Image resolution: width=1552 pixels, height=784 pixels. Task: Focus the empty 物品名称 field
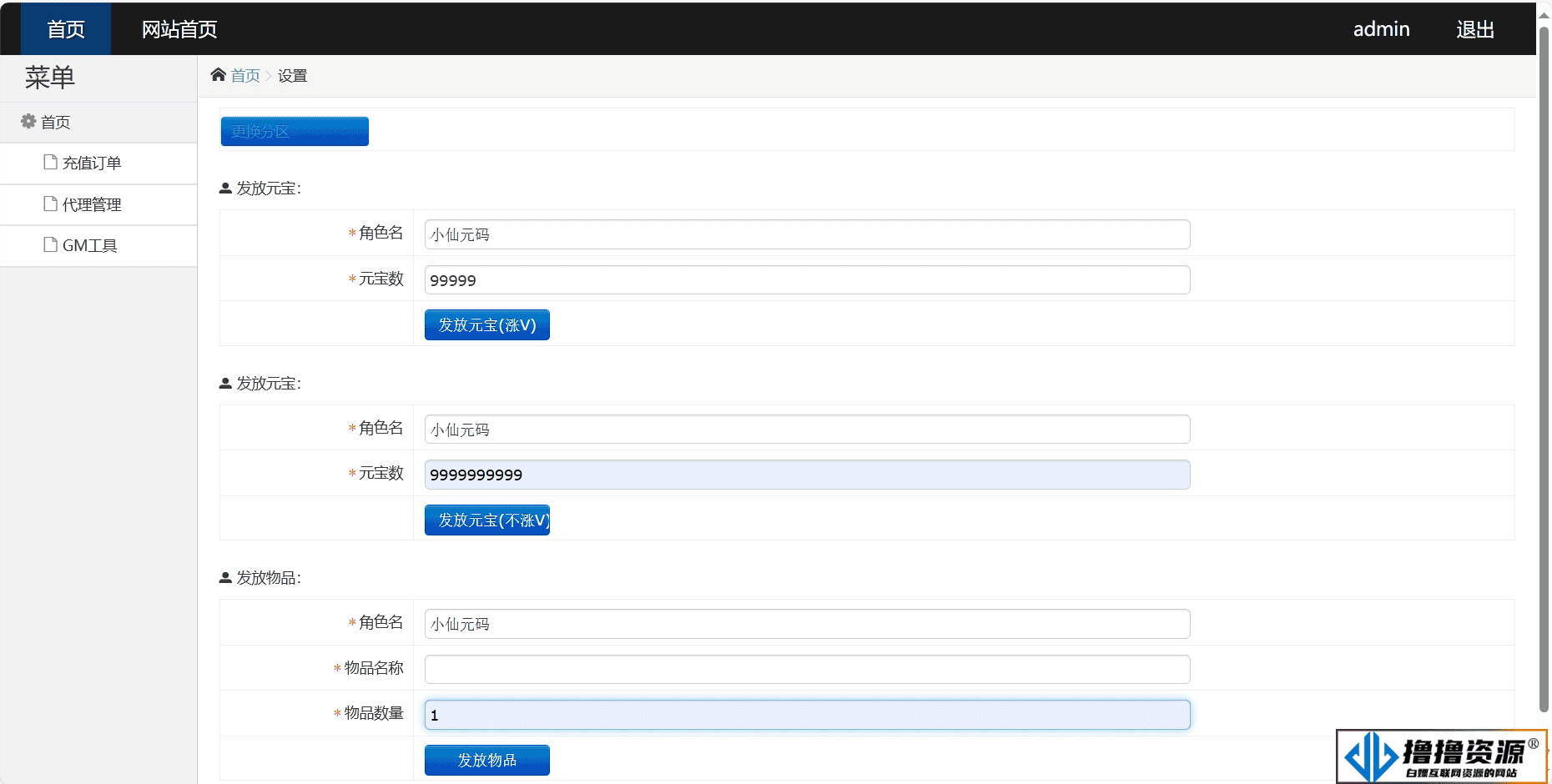pos(807,669)
